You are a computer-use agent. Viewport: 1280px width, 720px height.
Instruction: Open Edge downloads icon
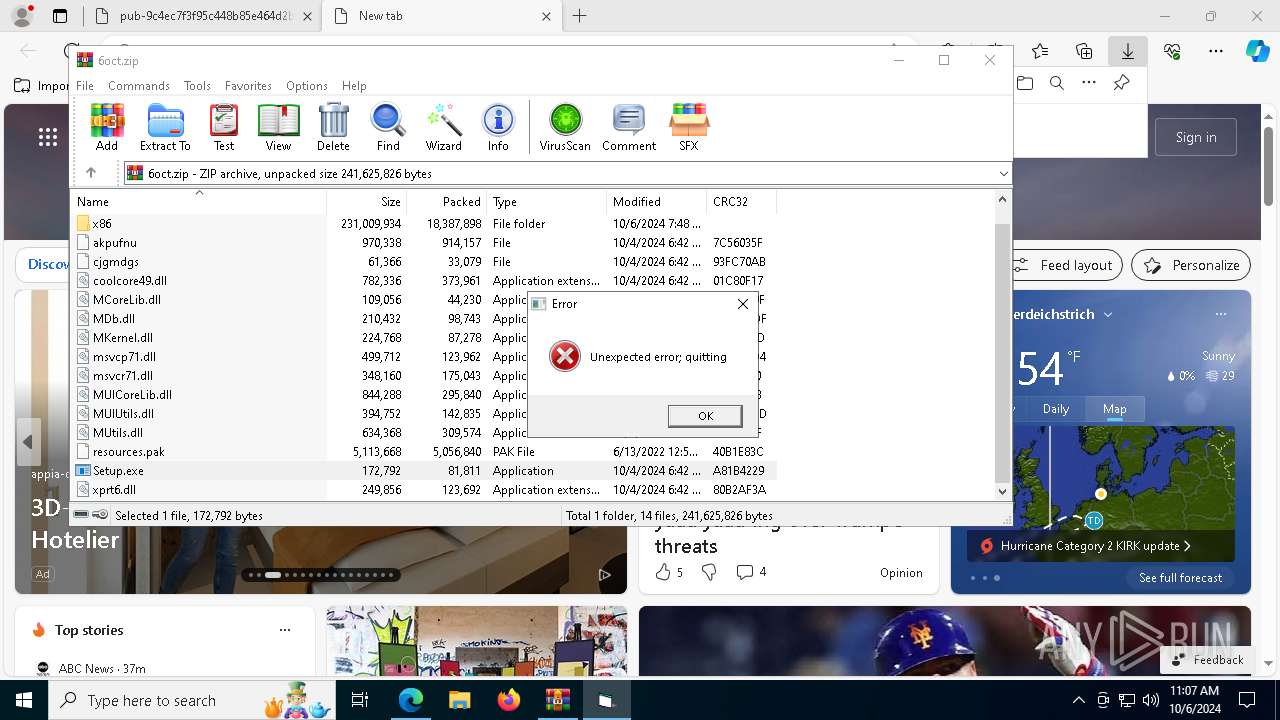[1127, 51]
